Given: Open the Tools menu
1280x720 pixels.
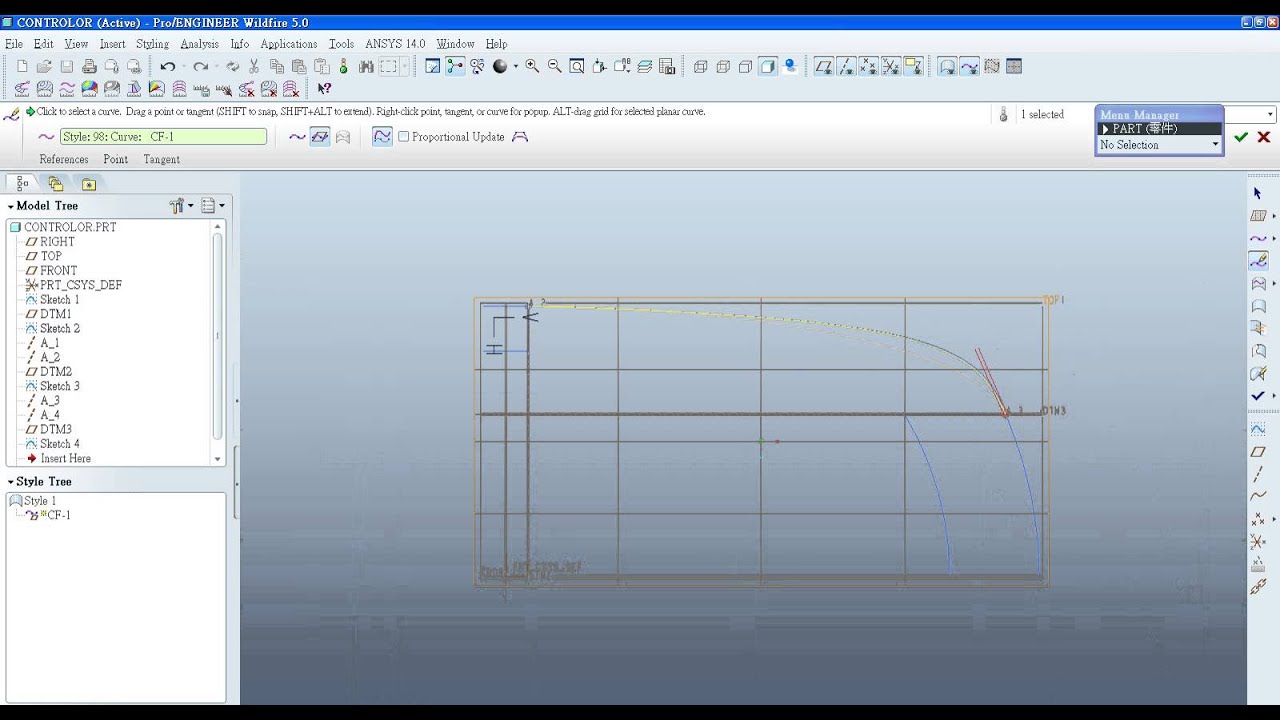Looking at the screenshot, I should [341, 44].
